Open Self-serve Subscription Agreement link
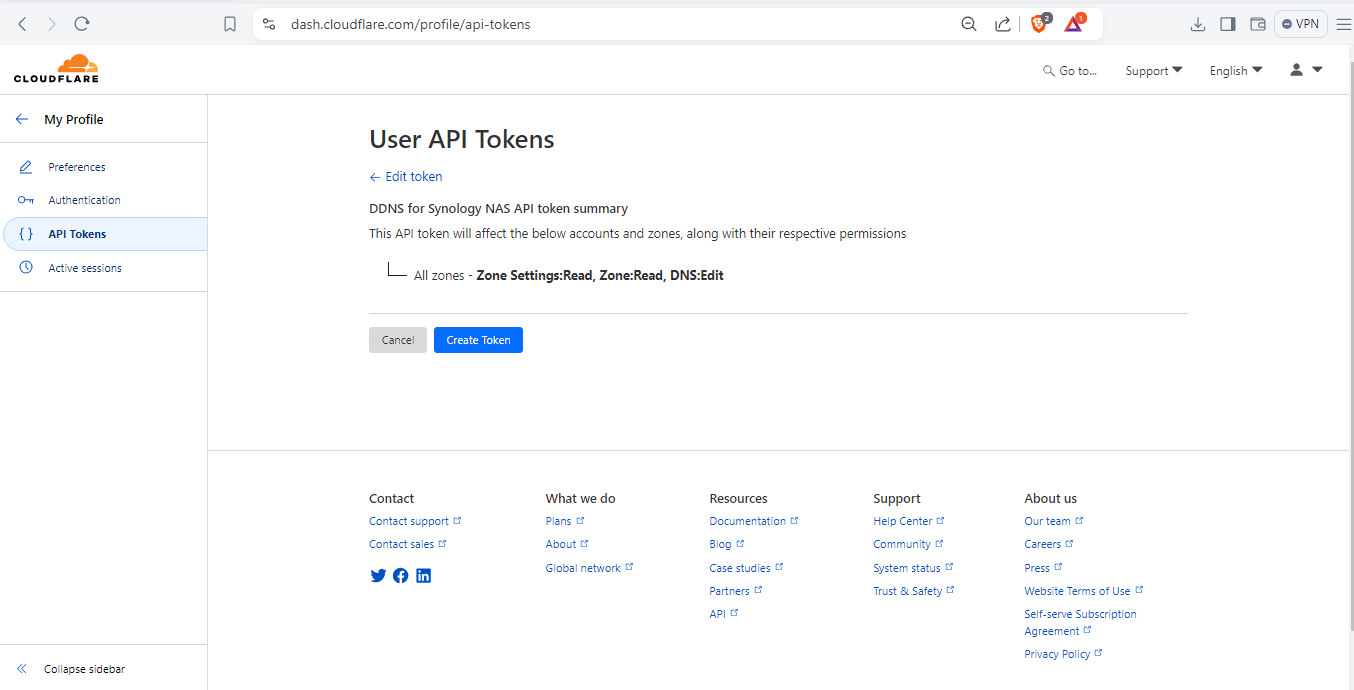This screenshot has width=1354, height=690. point(1080,622)
